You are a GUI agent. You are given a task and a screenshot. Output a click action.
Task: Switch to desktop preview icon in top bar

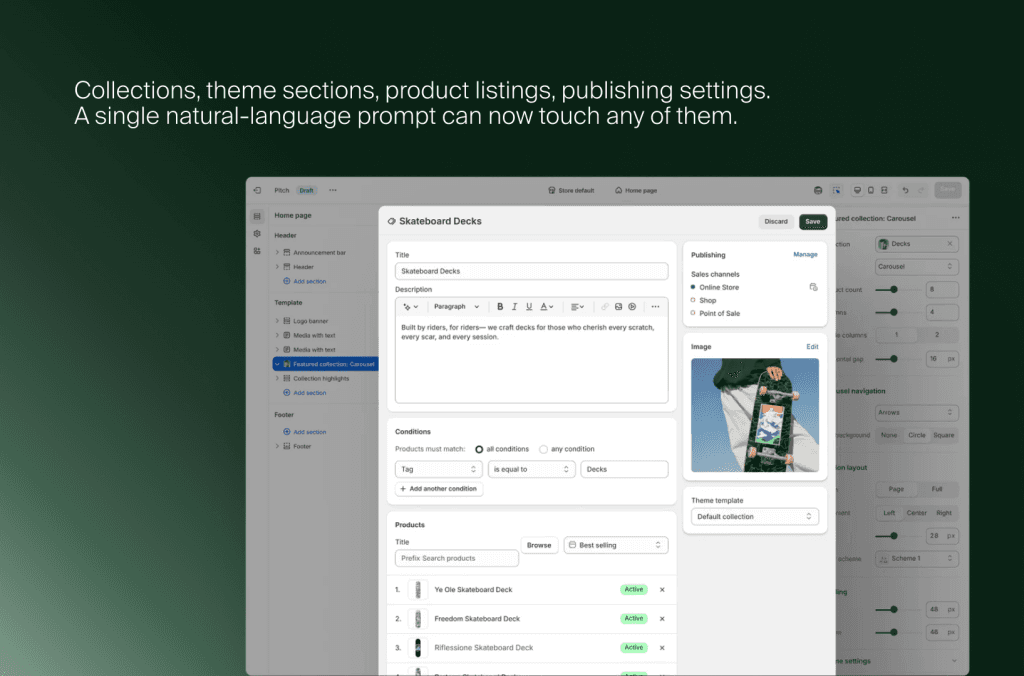pyautogui.click(x=857, y=190)
